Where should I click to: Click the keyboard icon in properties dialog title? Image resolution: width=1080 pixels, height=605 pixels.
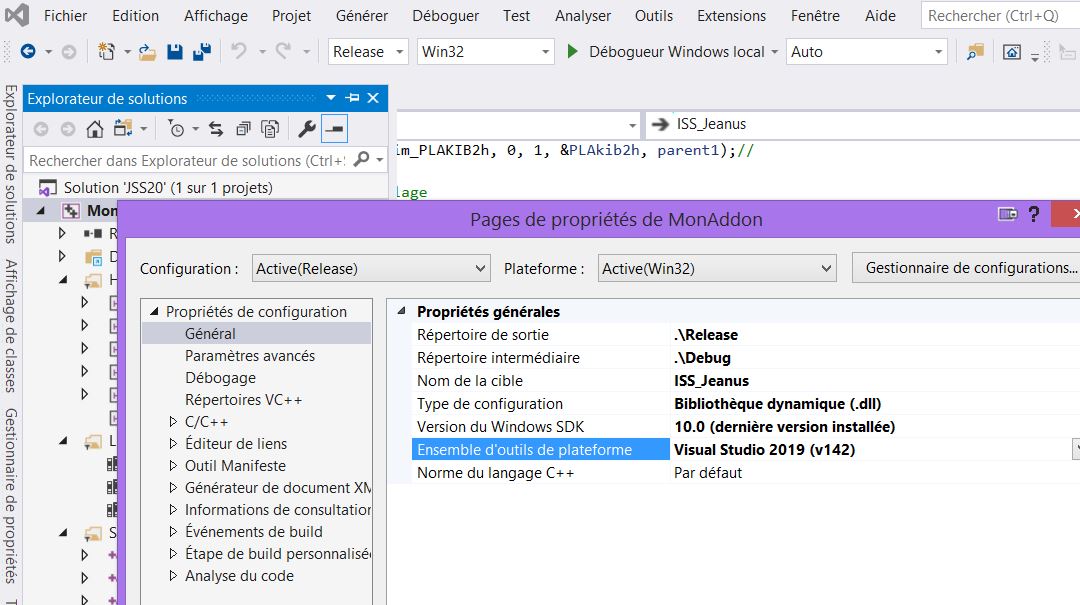coord(1008,214)
